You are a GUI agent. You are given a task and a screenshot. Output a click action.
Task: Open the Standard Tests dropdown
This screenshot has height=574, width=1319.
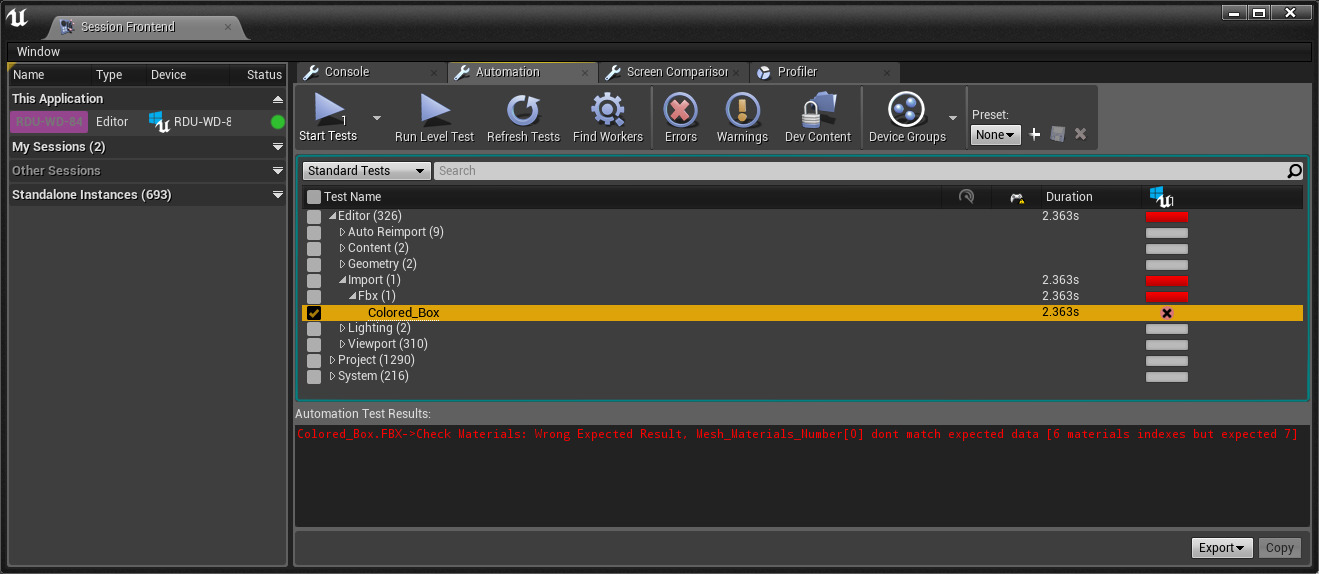click(x=366, y=171)
